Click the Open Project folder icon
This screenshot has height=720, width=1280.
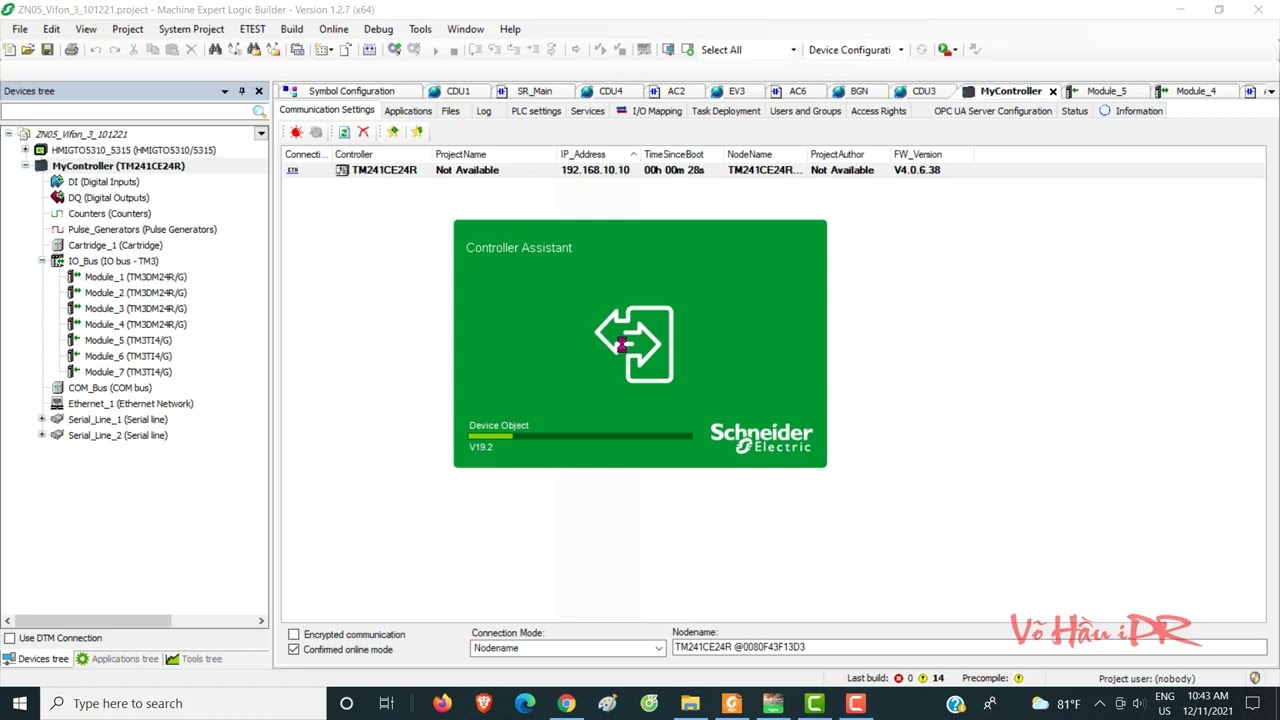click(x=28, y=49)
